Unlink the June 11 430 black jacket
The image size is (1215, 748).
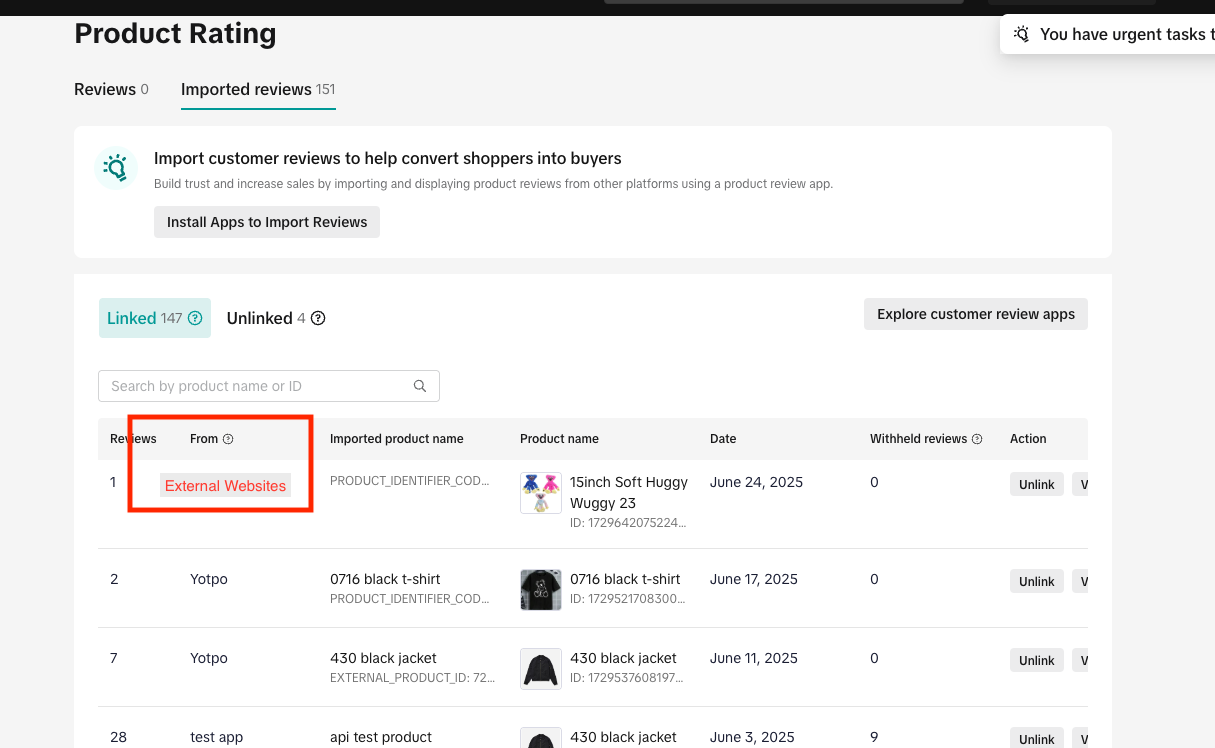(x=1036, y=661)
